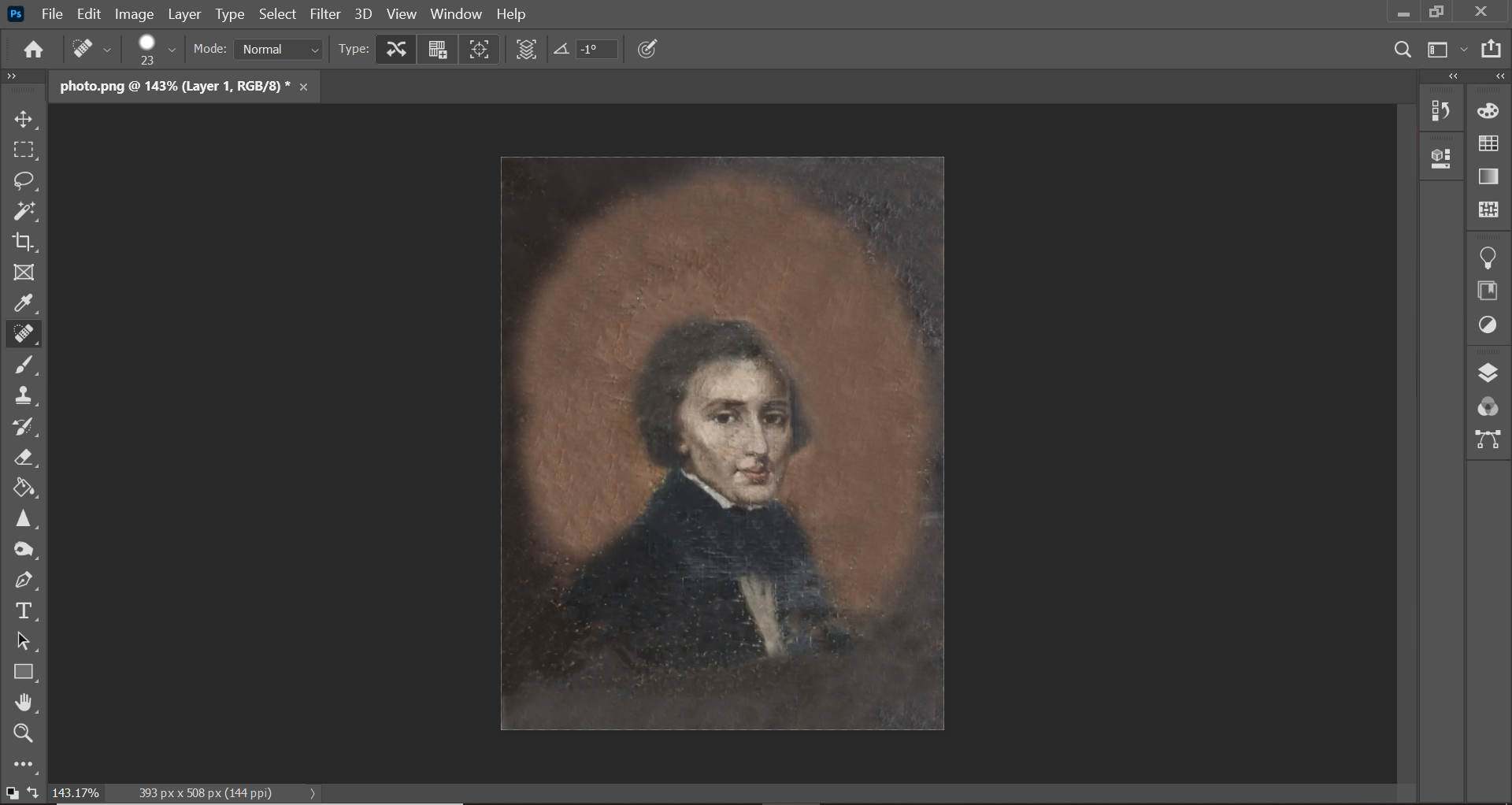Open the Color panel palette icon
This screenshot has height=805, width=1512.
coord(1488,111)
